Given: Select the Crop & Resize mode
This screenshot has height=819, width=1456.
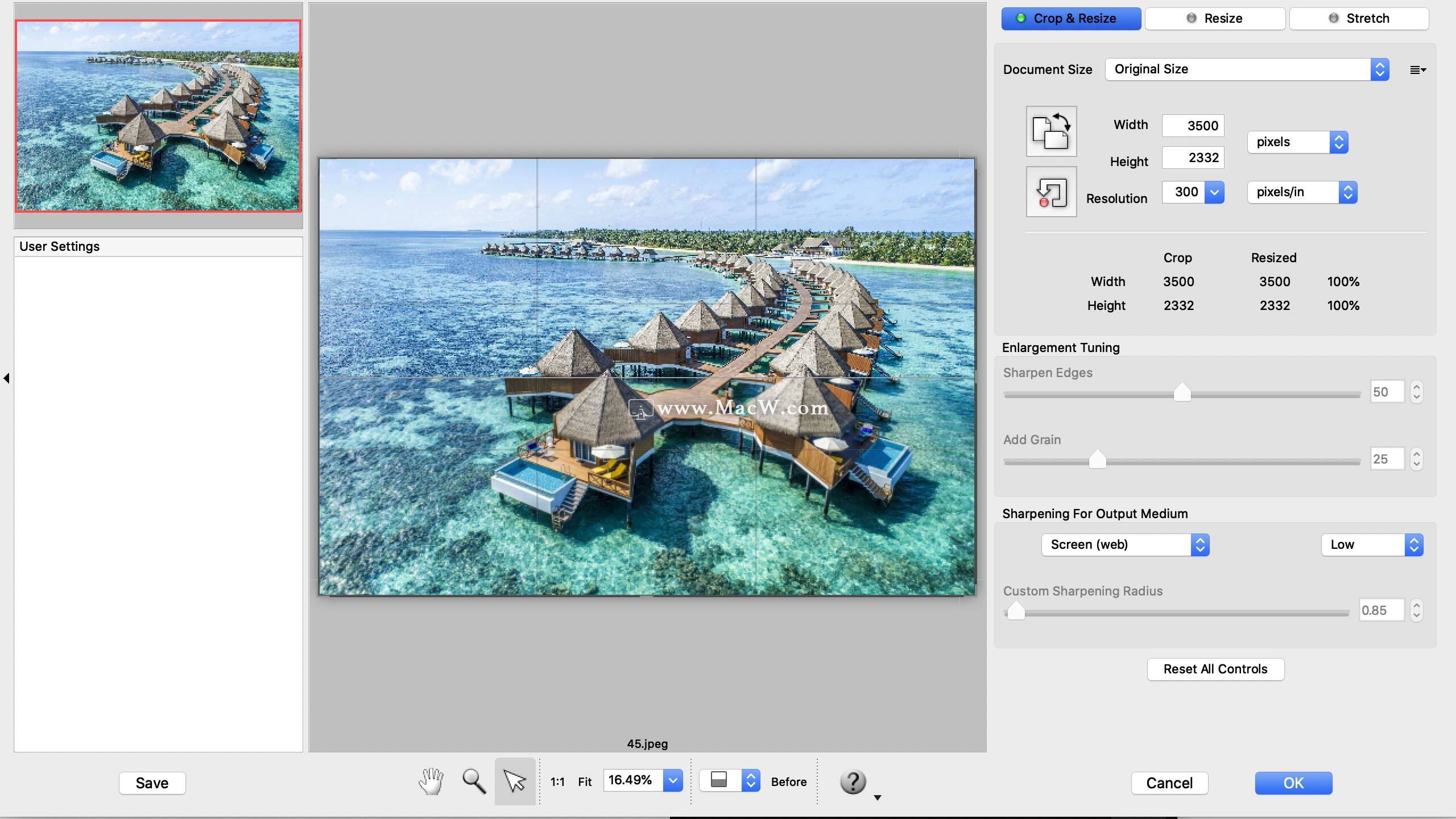Looking at the screenshot, I should tap(1071, 18).
